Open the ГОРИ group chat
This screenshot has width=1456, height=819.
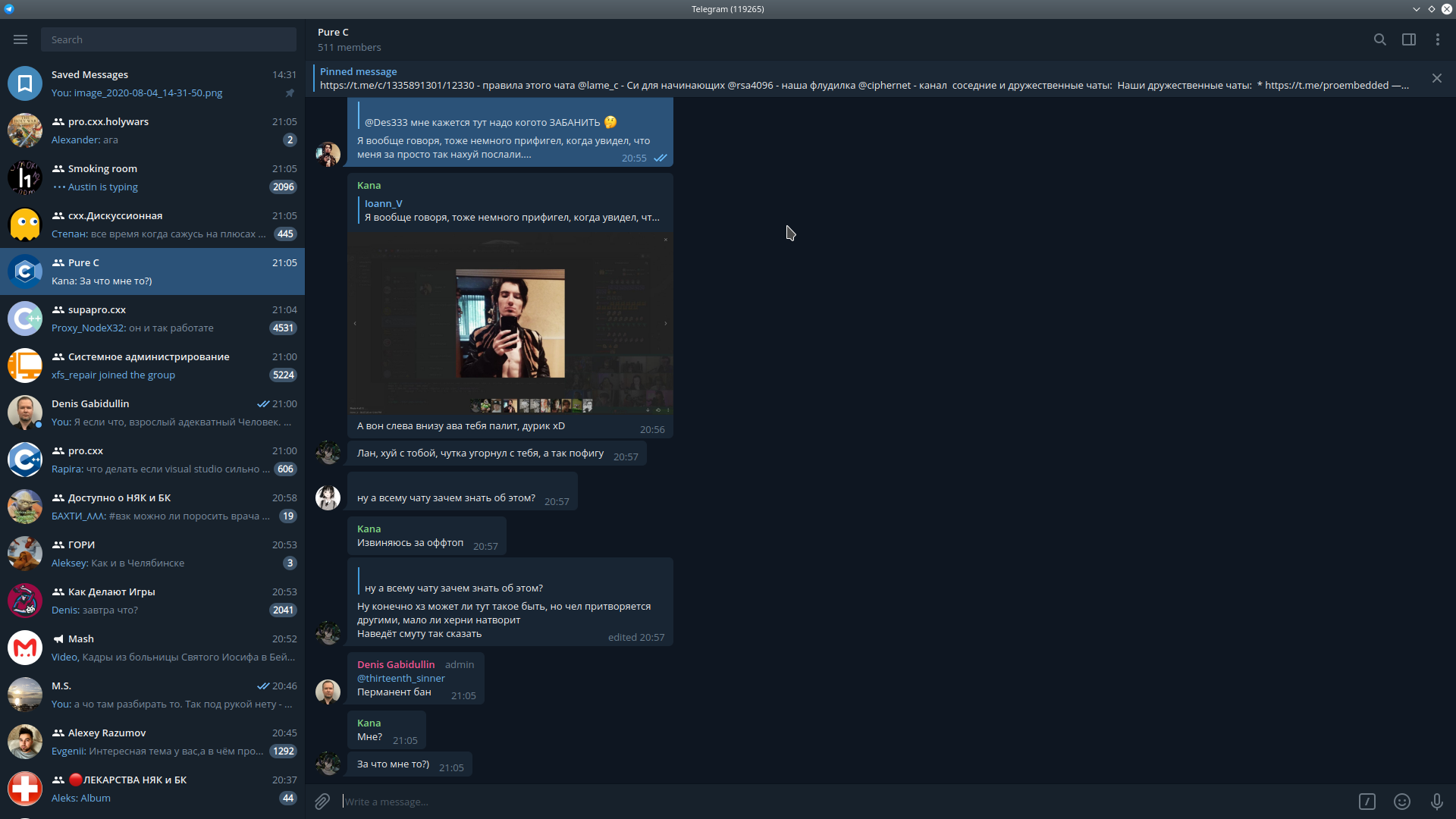[x=152, y=554]
